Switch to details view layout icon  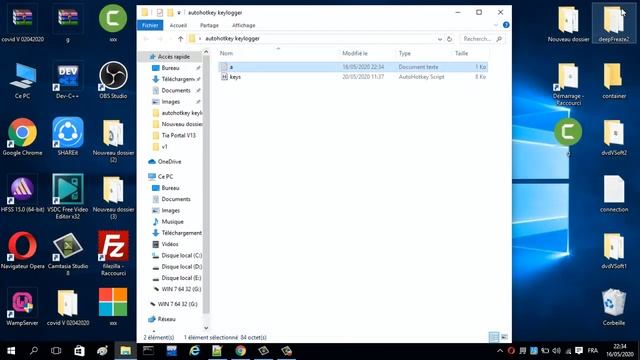pyautogui.click(x=493, y=337)
